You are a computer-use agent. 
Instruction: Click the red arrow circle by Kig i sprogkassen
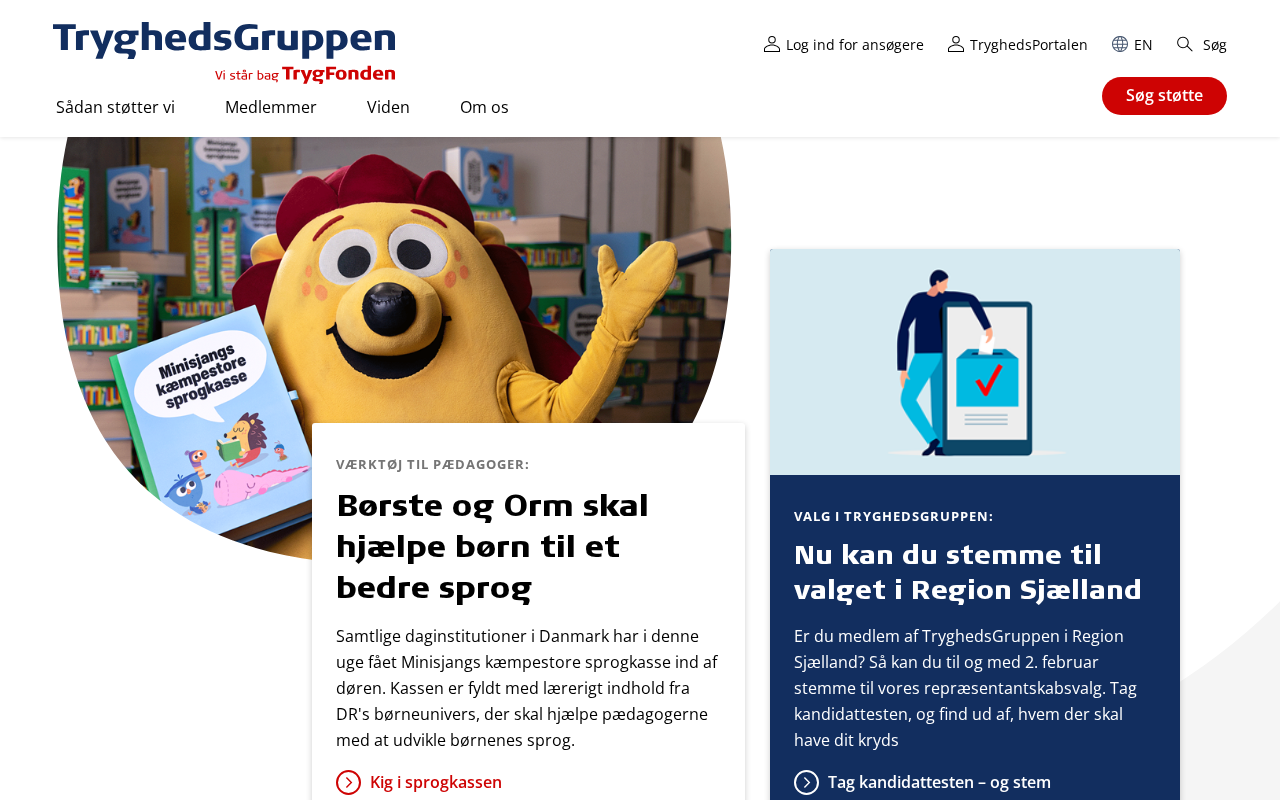(x=348, y=782)
